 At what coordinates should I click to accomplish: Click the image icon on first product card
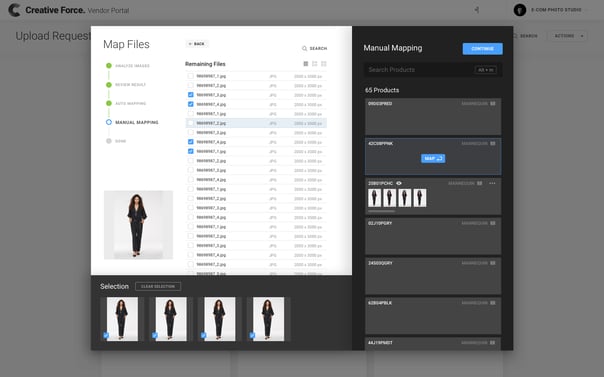point(493,104)
